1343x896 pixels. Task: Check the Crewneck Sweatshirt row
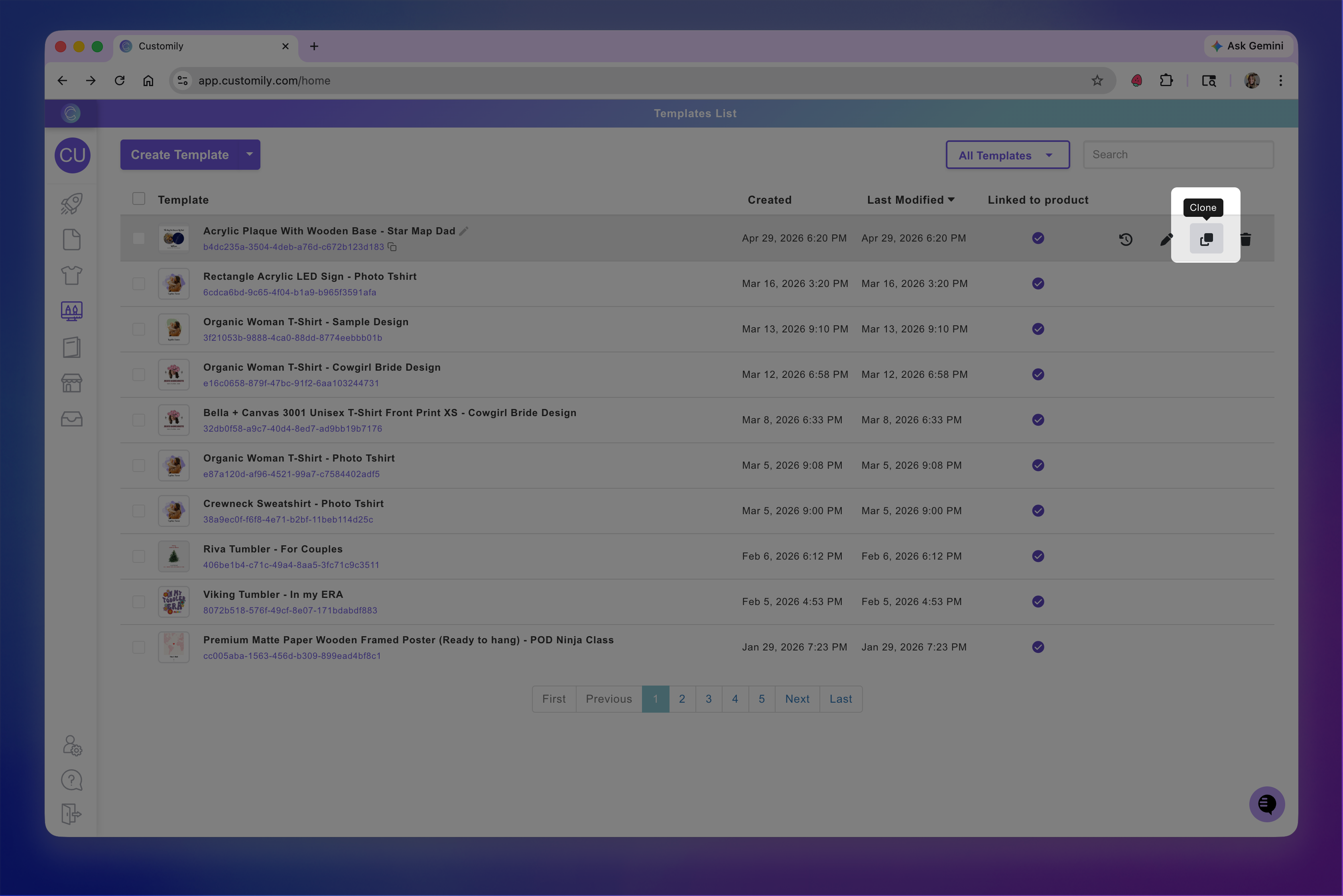pos(138,511)
